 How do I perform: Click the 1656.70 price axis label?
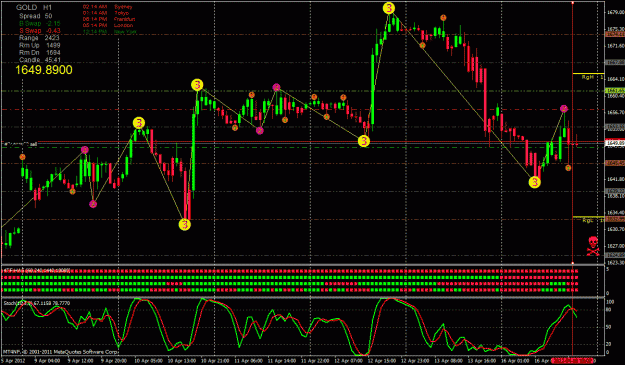(615, 112)
